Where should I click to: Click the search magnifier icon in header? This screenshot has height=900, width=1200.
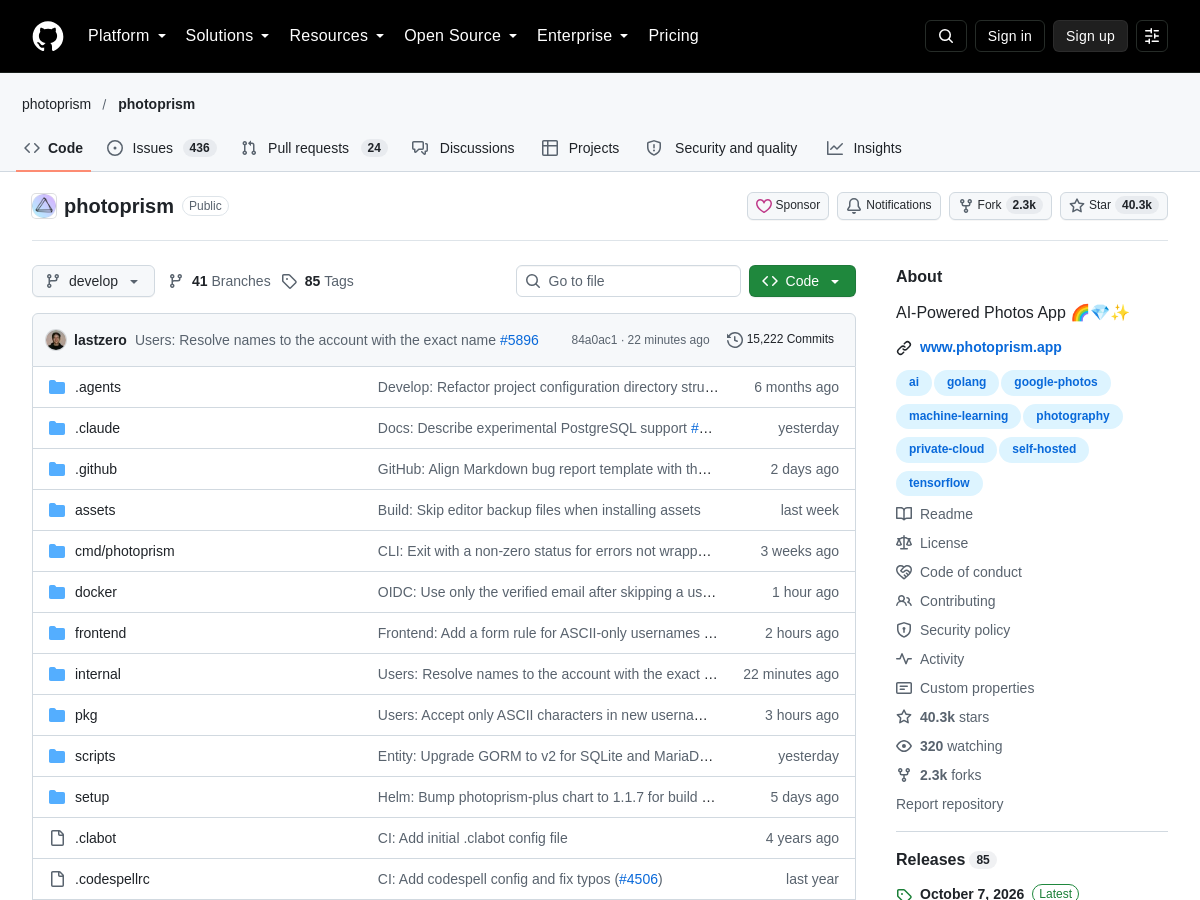click(x=946, y=36)
